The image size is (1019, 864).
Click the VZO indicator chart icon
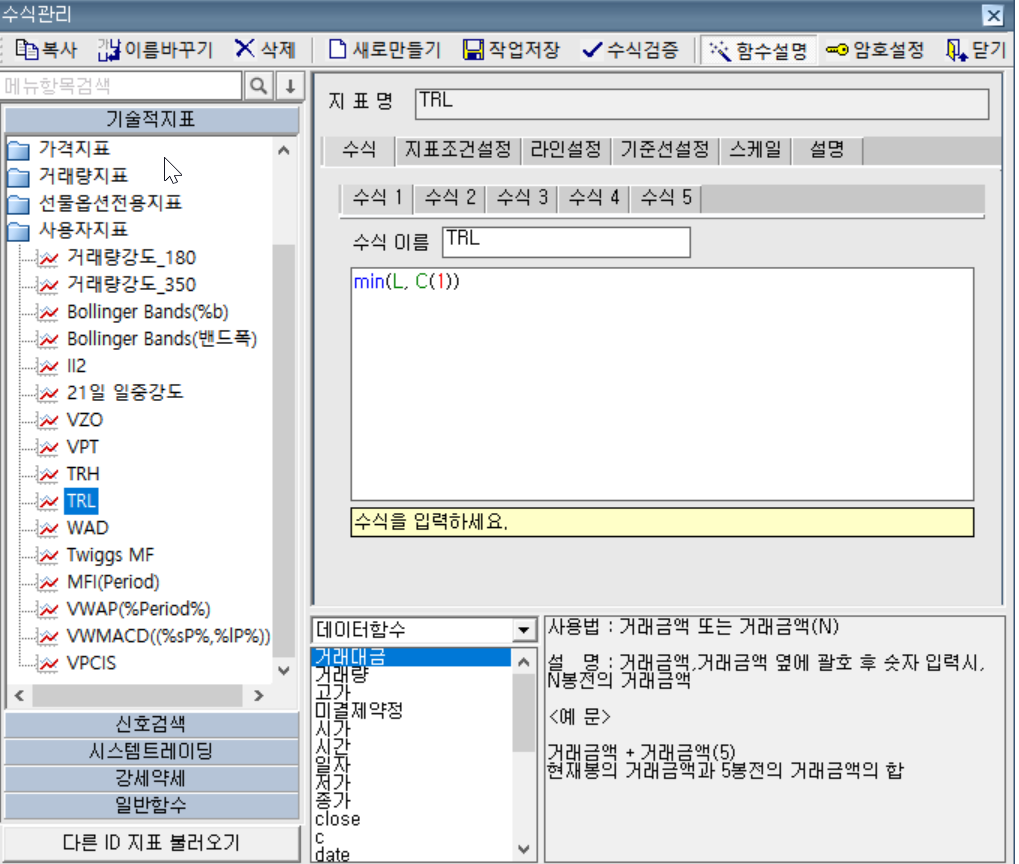[x=48, y=421]
